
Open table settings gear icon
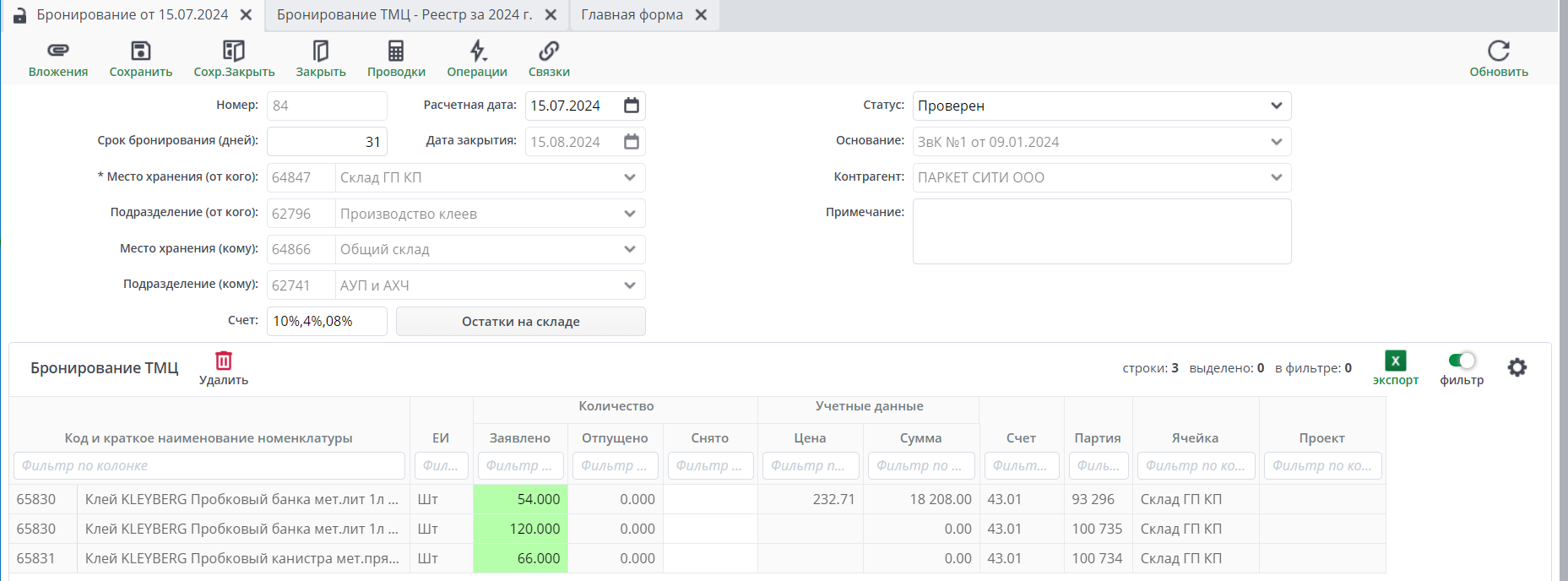point(1516,367)
